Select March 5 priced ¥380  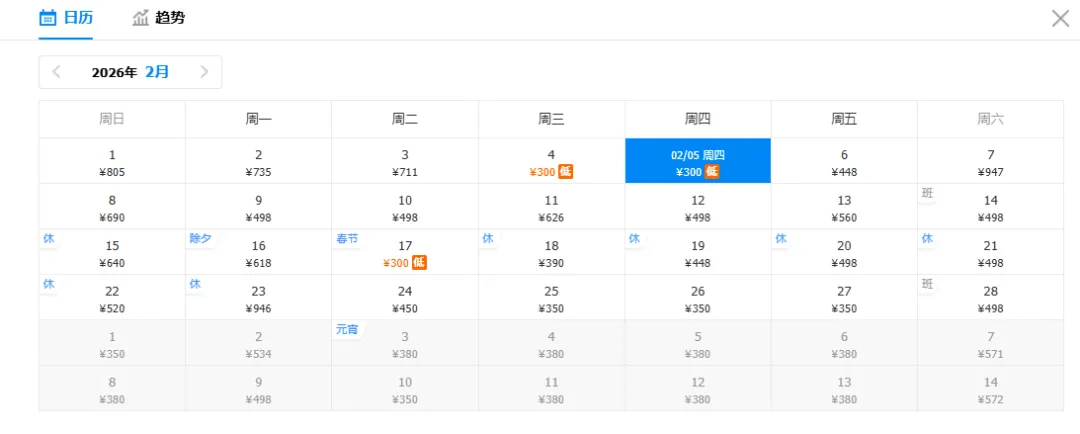pos(698,343)
